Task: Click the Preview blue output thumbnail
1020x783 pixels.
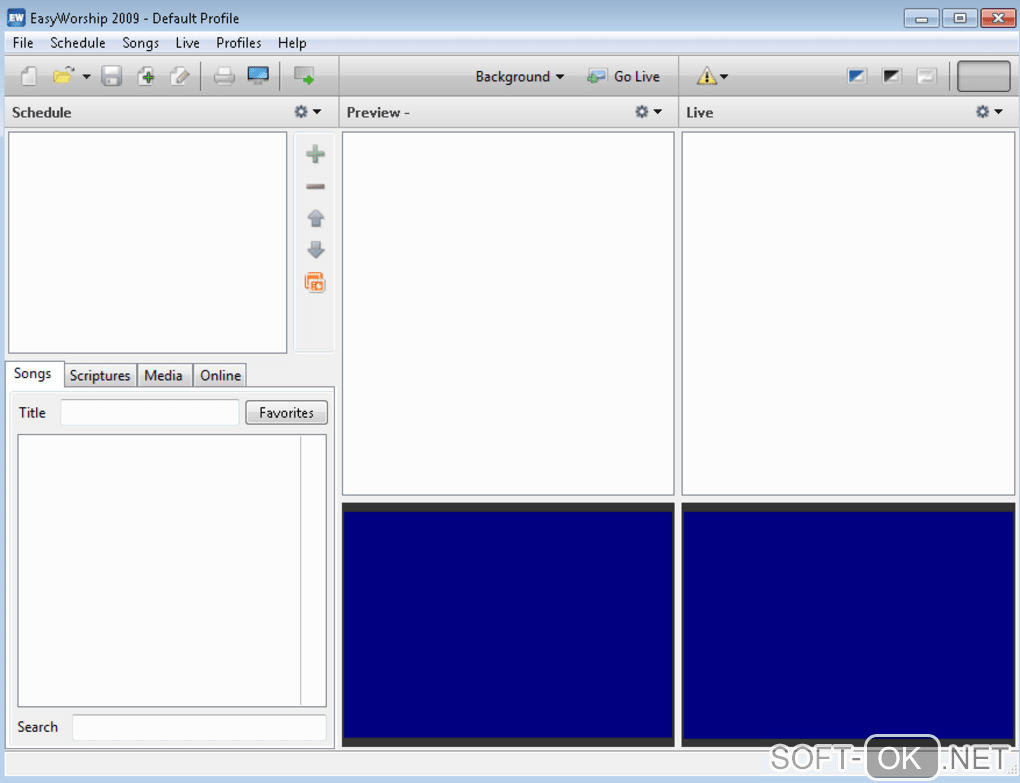Action: tap(508, 624)
